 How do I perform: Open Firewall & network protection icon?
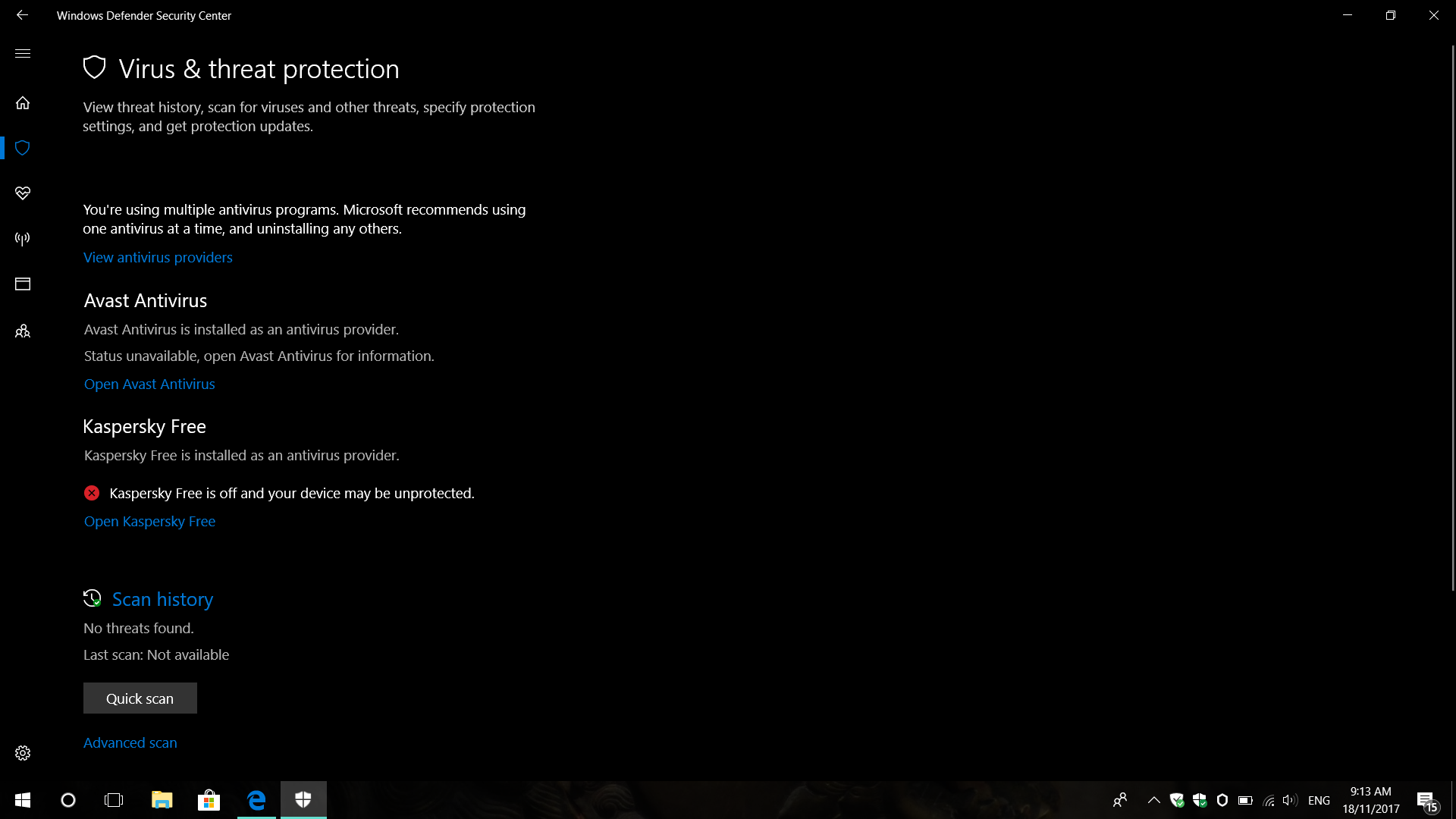[23, 239]
